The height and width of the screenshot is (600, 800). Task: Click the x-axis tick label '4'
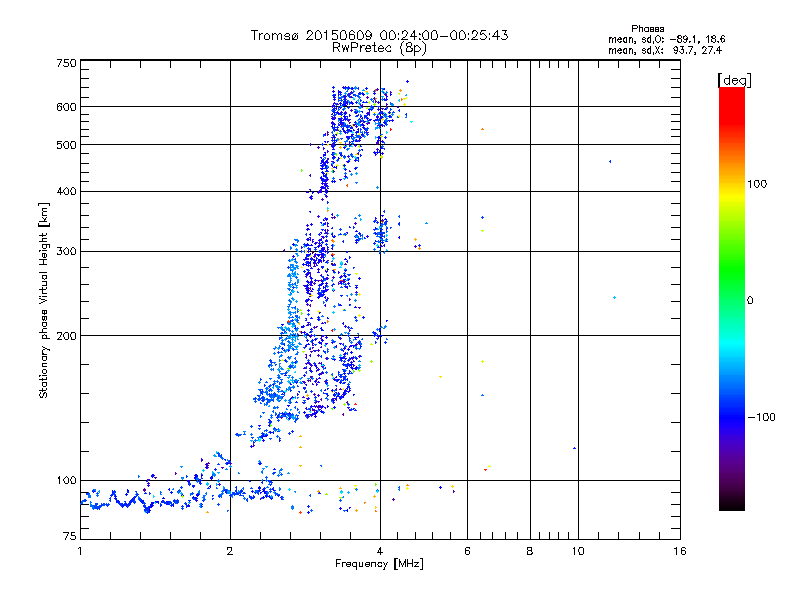click(380, 551)
